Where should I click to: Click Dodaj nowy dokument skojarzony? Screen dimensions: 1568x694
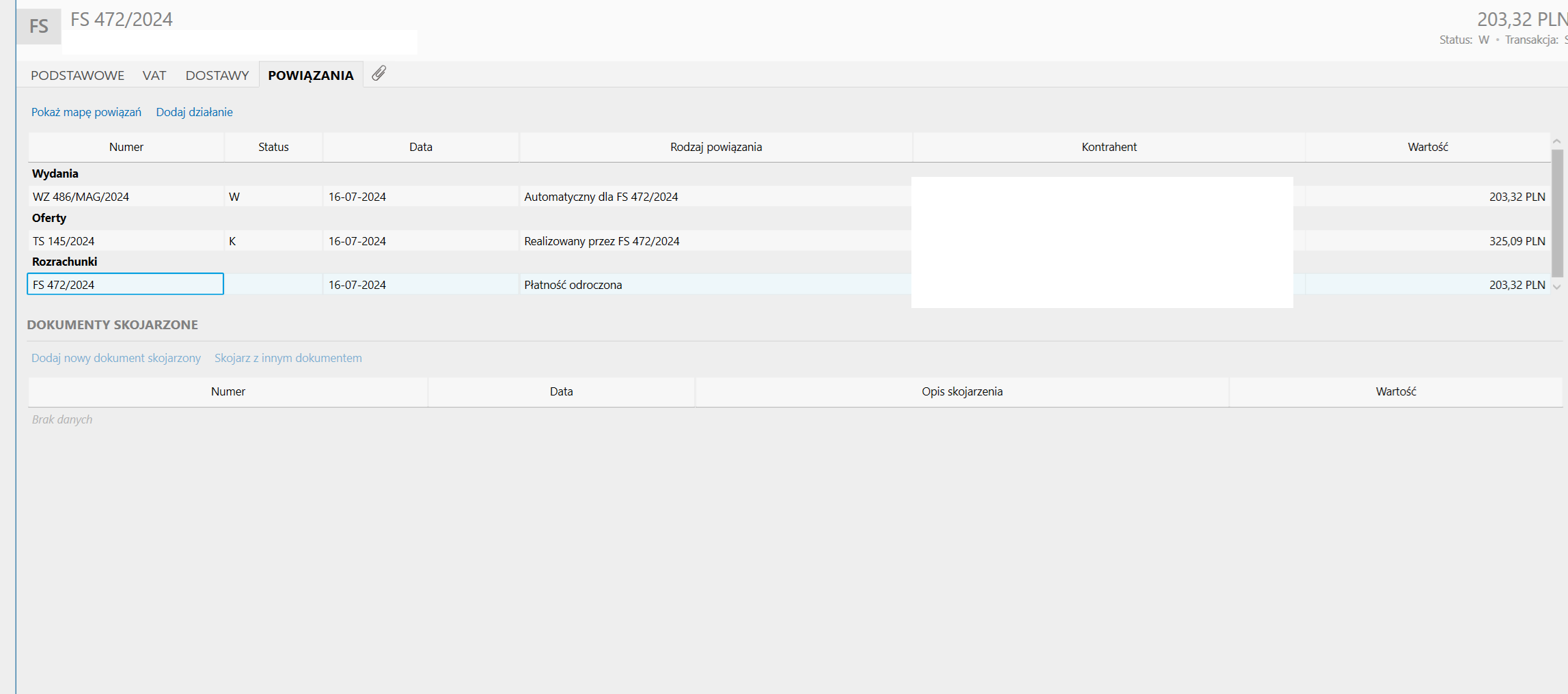click(116, 358)
